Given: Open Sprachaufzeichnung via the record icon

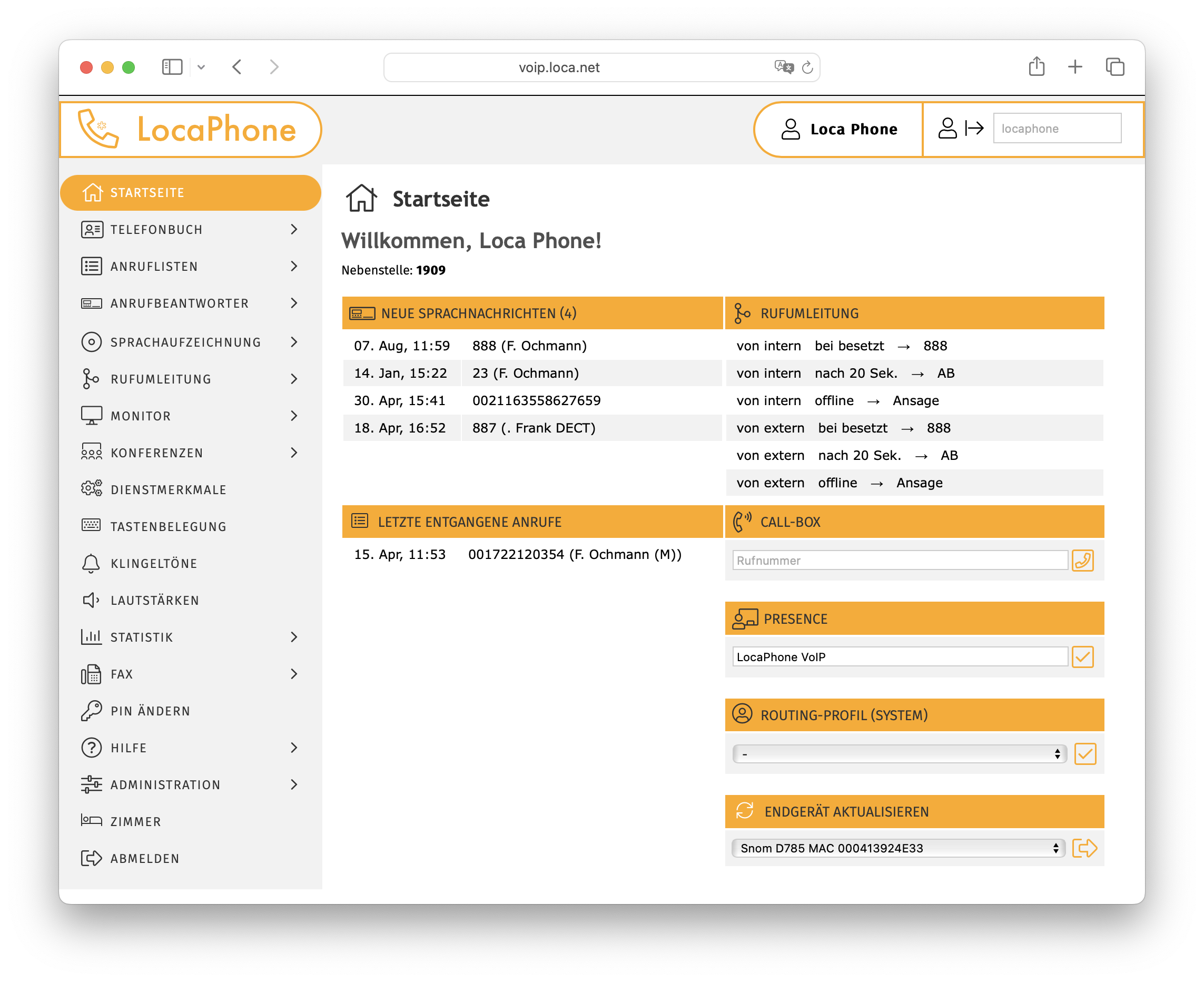Looking at the screenshot, I should (91, 342).
